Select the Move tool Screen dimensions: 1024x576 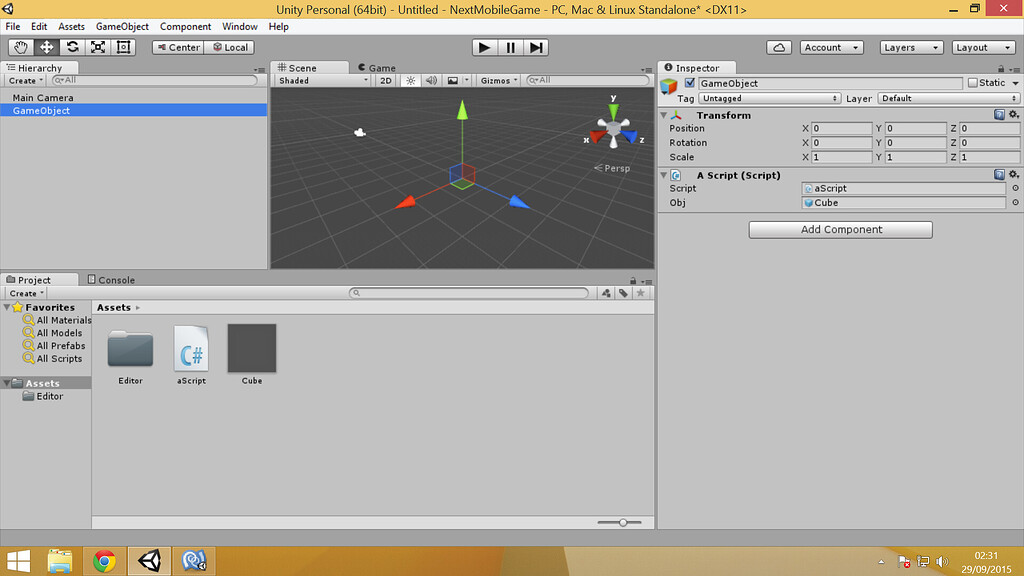click(x=45, y=47)
